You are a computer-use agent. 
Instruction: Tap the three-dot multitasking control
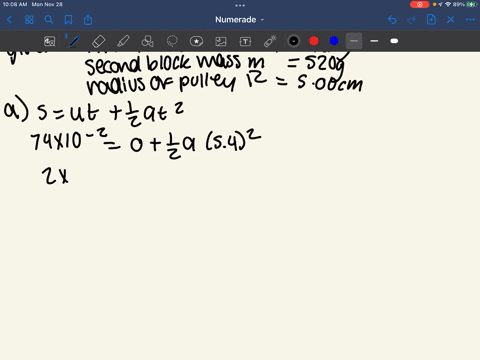(240, 5)
